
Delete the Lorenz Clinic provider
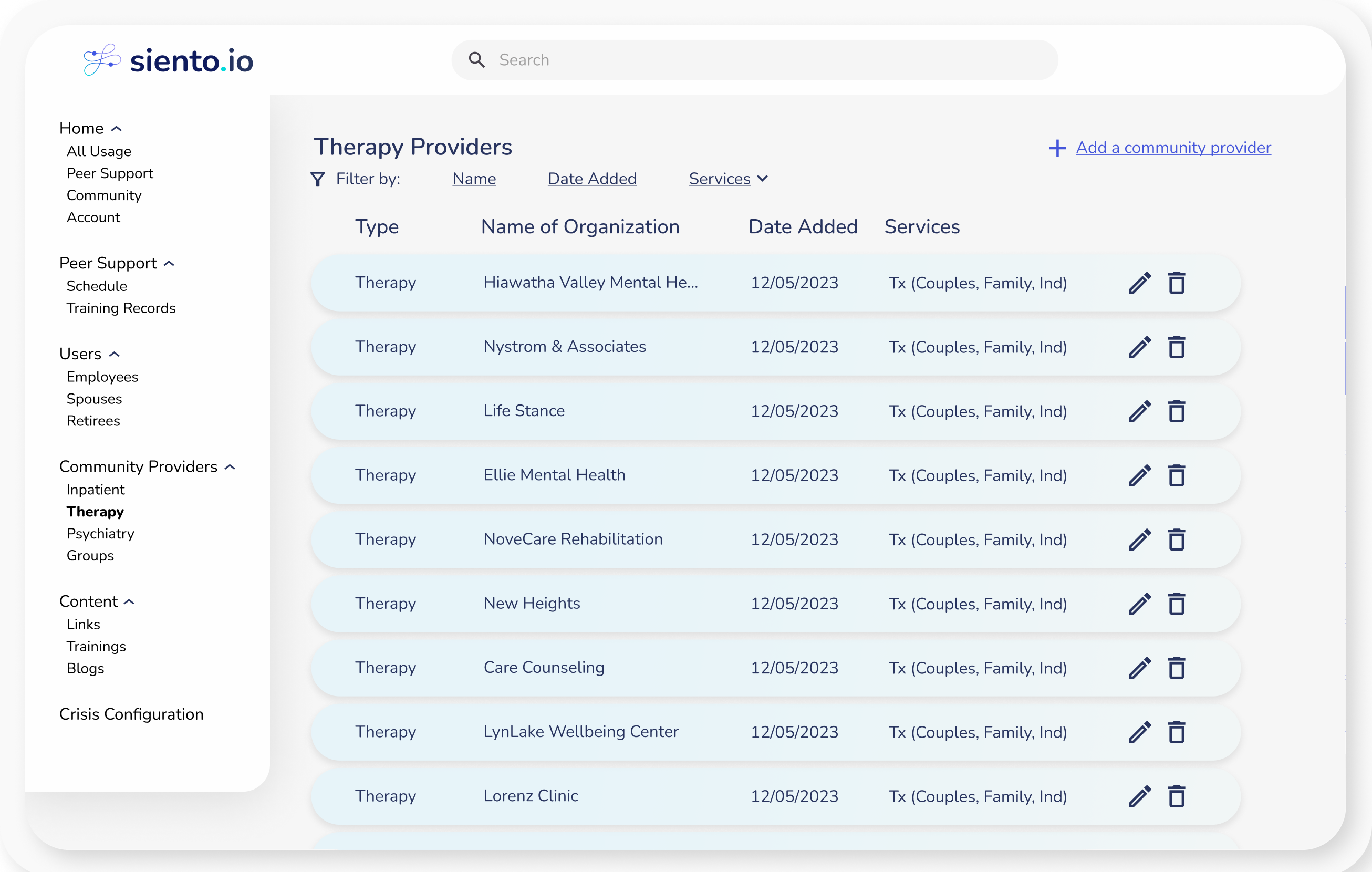(1177, 796)
